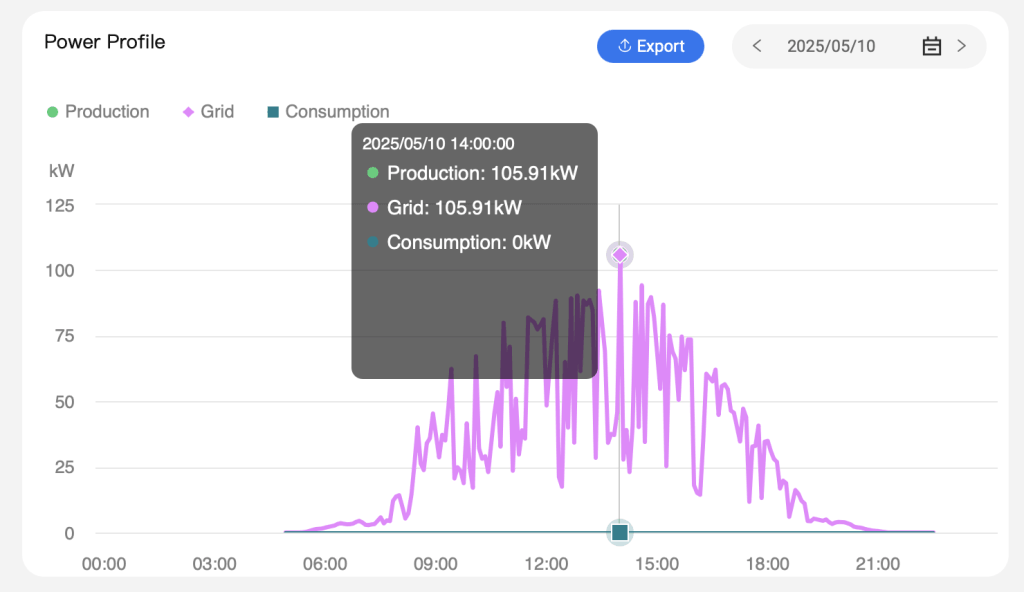
Task: Click Grid 105.91kW tooltip entry
Action: (x=454, y=208)
